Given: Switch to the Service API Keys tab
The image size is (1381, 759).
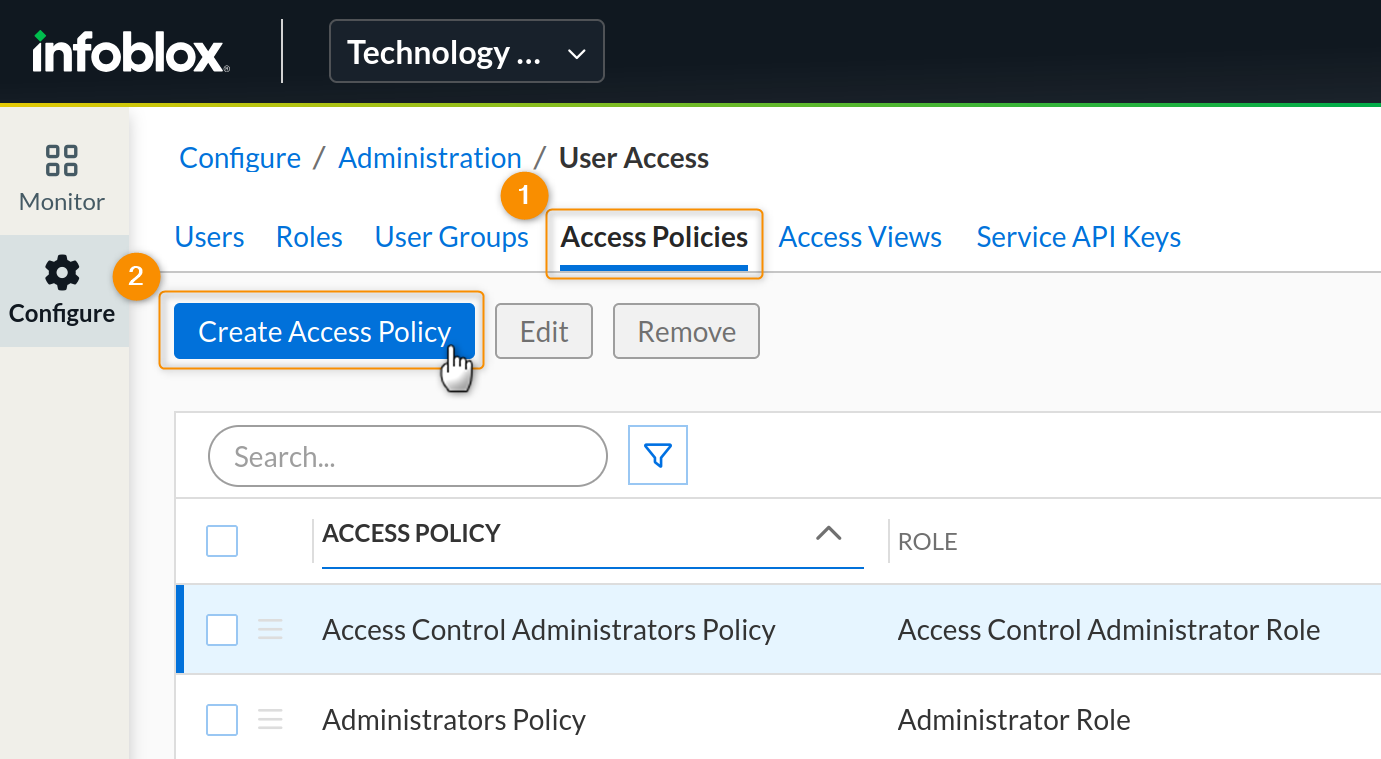Looking at the screenshot, I should coord(1078,237).
